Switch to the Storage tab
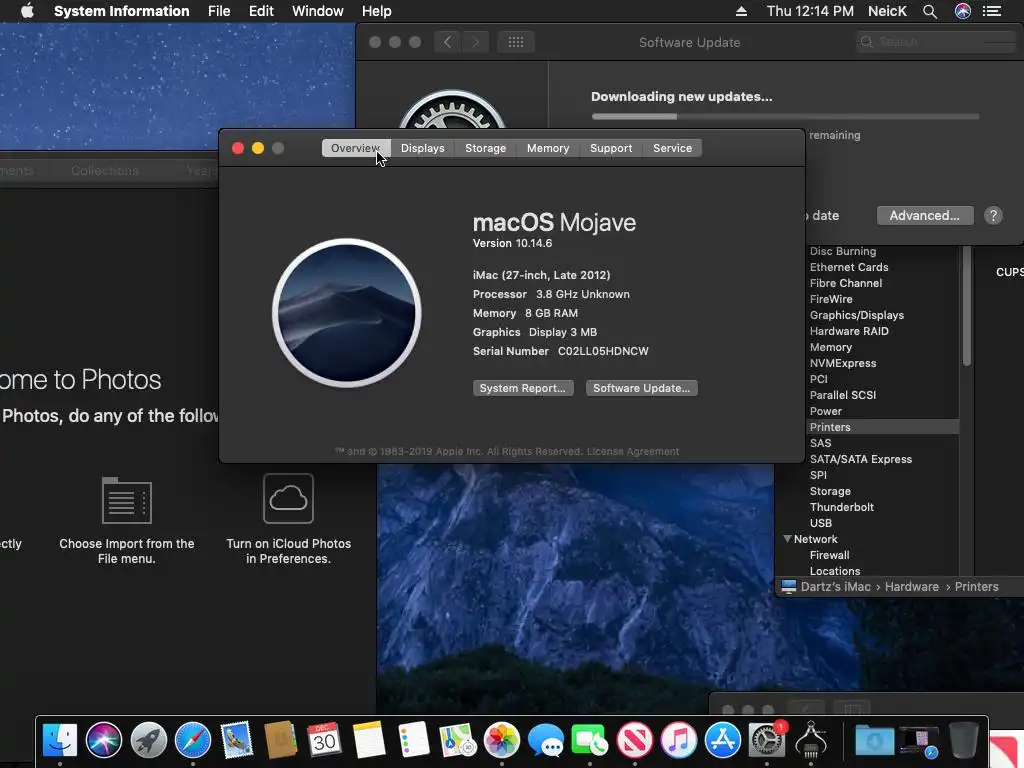 (x=485, y=148)
